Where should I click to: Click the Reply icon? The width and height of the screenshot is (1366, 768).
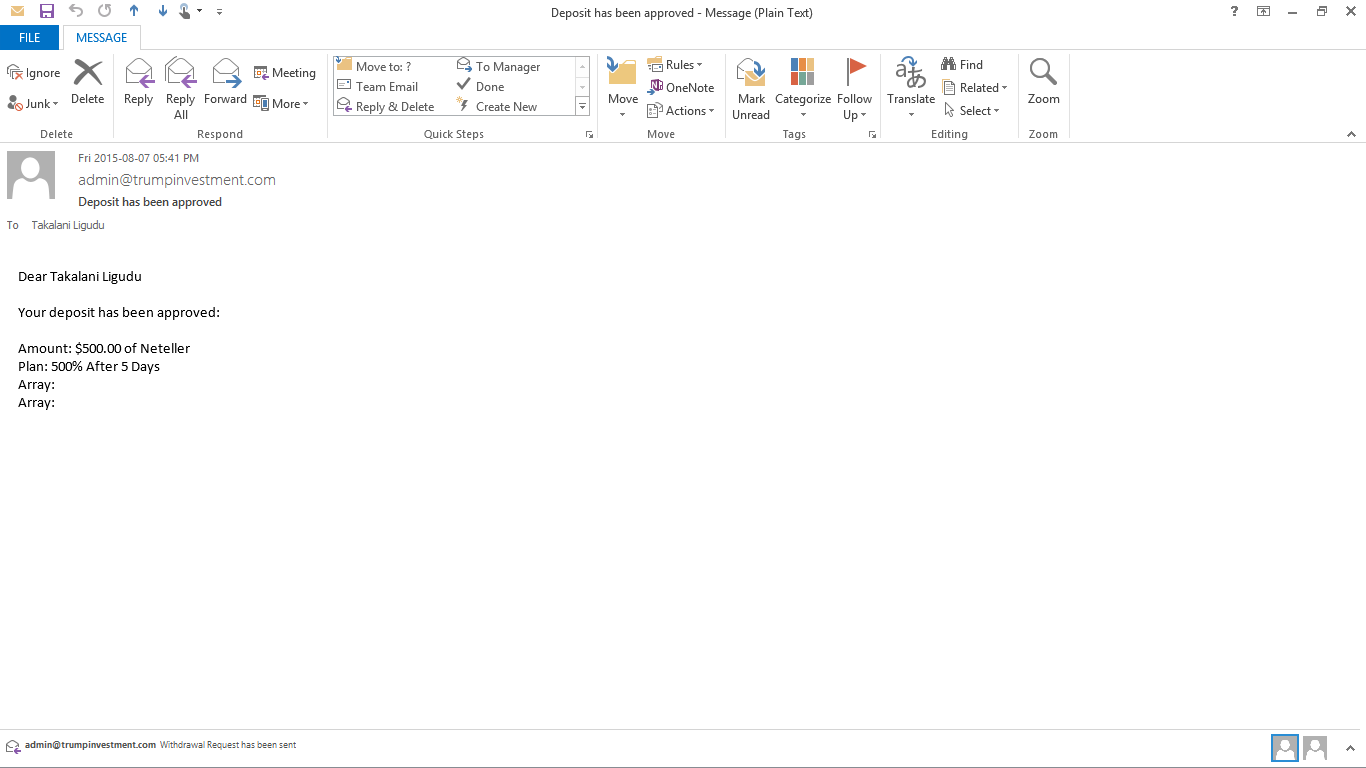pyautogui.click(x=138, y=82)
